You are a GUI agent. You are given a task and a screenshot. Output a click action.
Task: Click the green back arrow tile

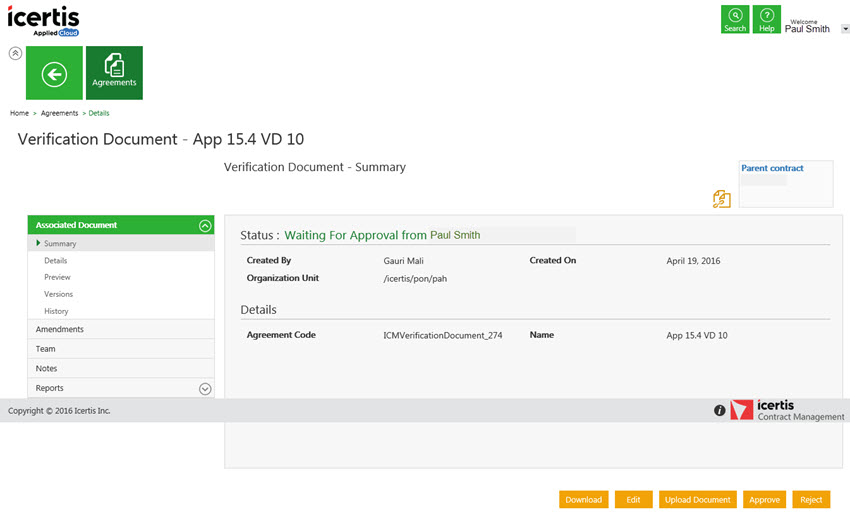click(54, 73)
